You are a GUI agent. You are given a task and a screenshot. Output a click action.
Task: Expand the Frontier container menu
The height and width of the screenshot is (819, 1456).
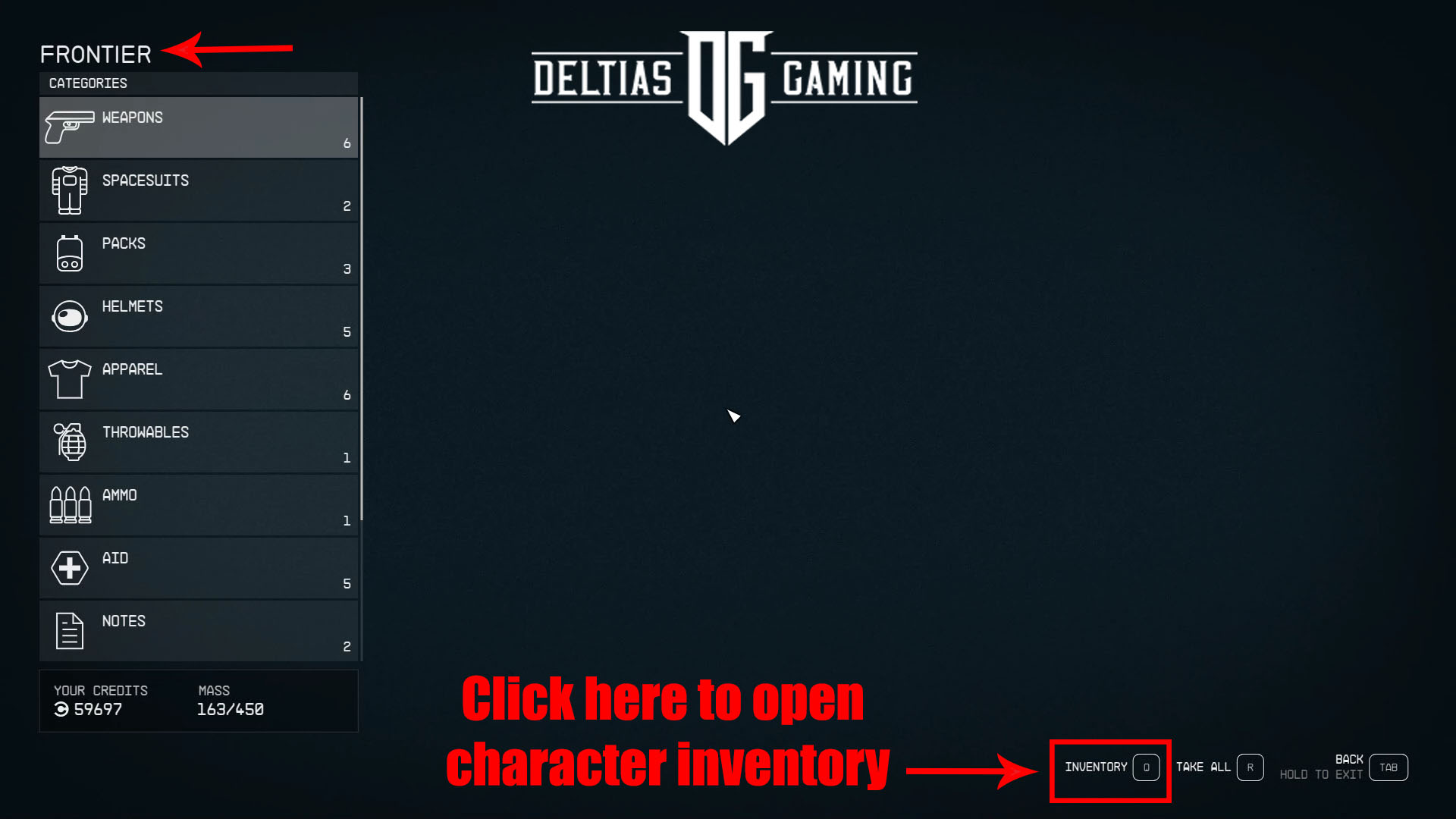95,52
